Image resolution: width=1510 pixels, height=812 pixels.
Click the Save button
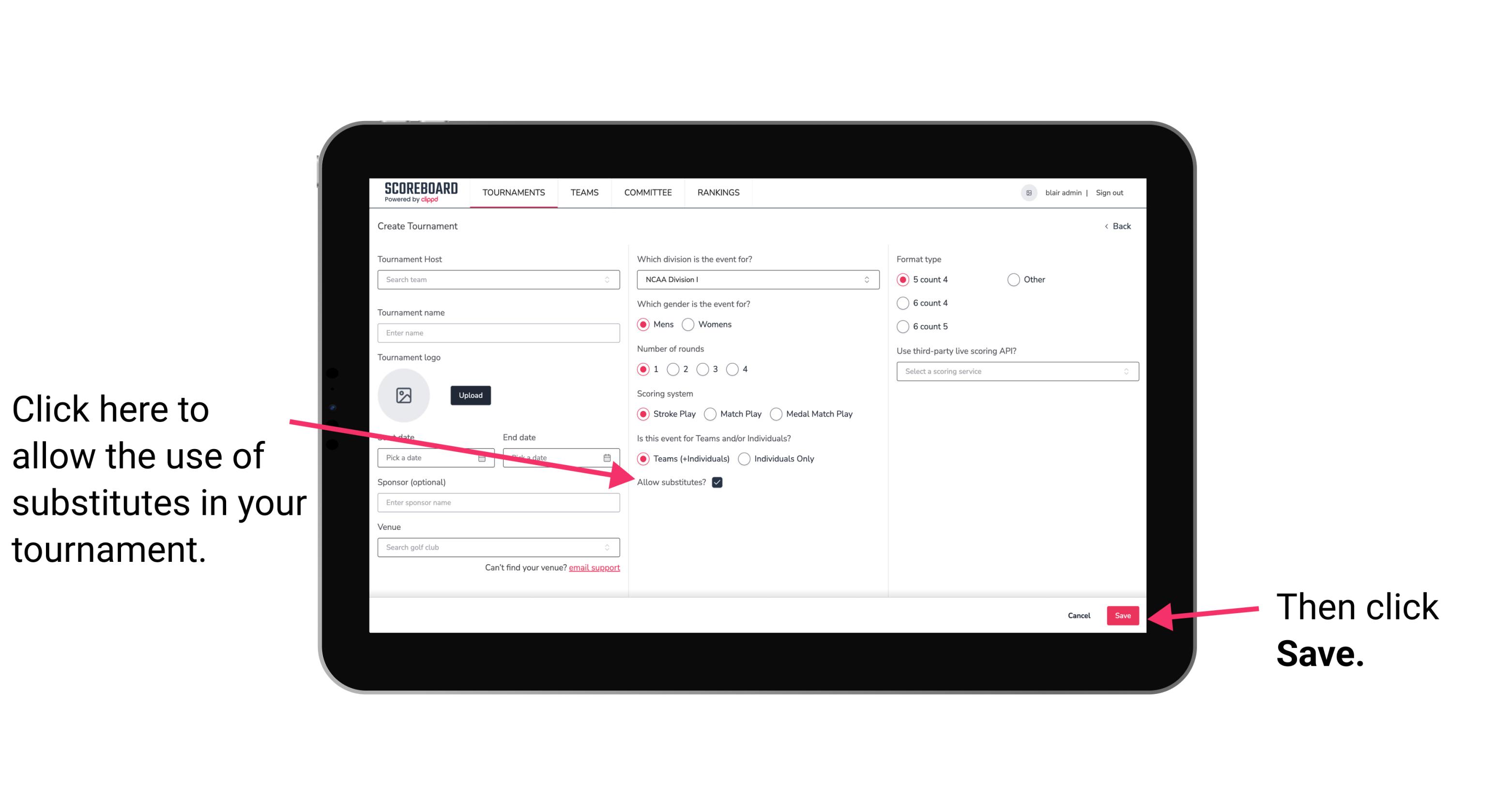tap(1123, 614)
